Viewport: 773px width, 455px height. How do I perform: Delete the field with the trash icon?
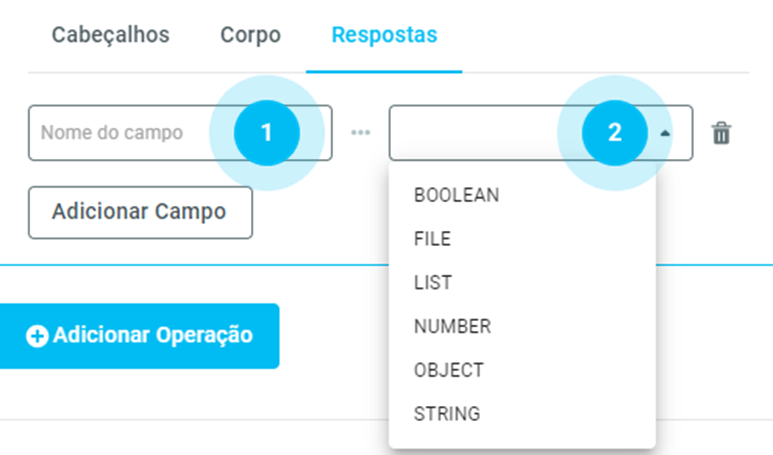pos(721,133)
